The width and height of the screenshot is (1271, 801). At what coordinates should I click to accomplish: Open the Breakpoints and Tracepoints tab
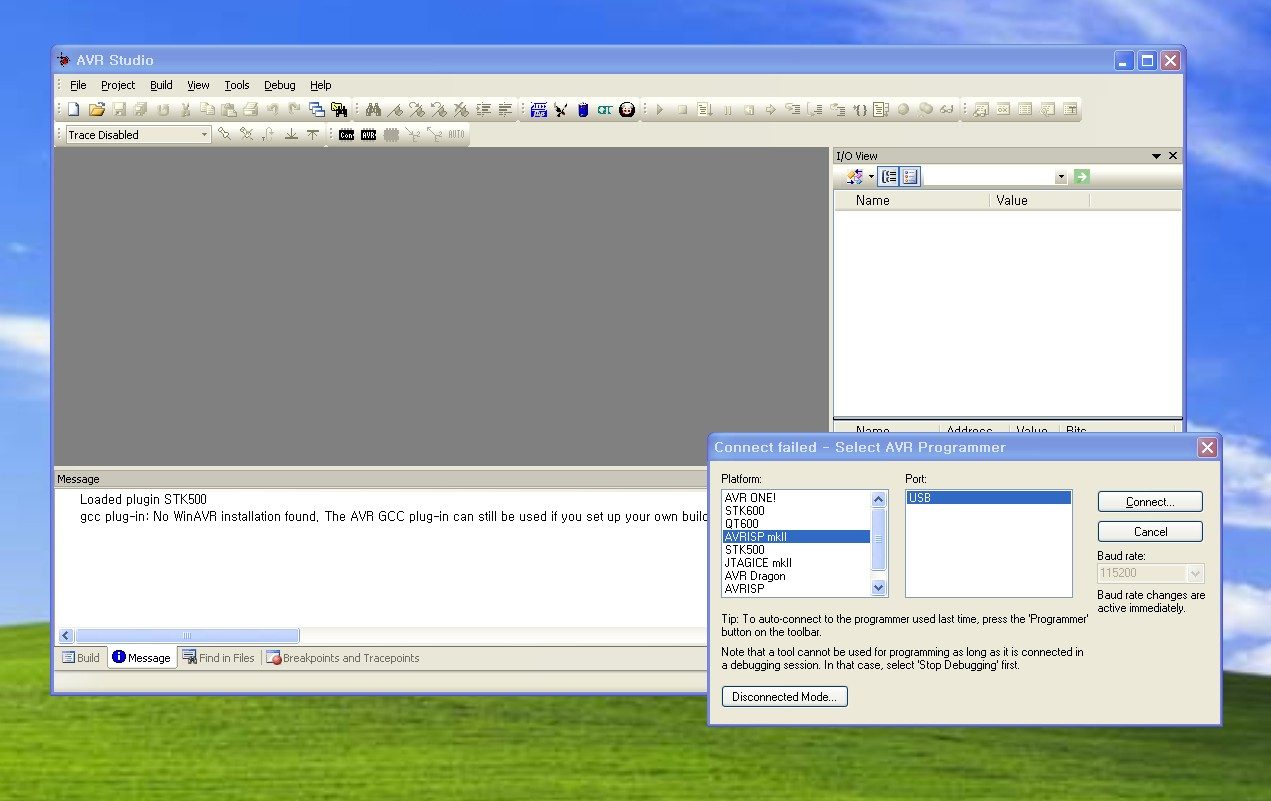click(x=343, y=658)
